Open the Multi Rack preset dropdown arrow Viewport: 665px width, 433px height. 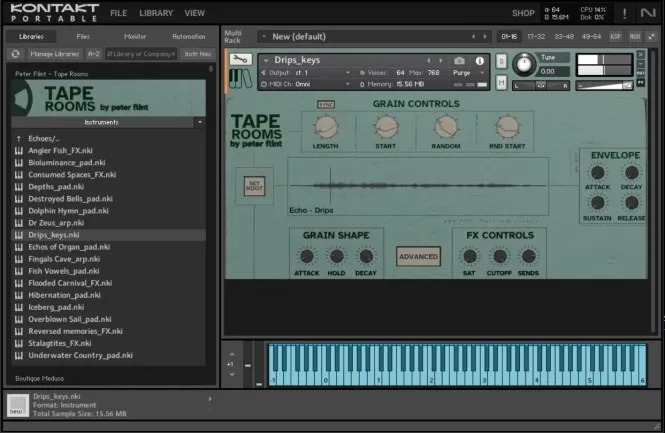pyautogui.click(x=264, y=37)
